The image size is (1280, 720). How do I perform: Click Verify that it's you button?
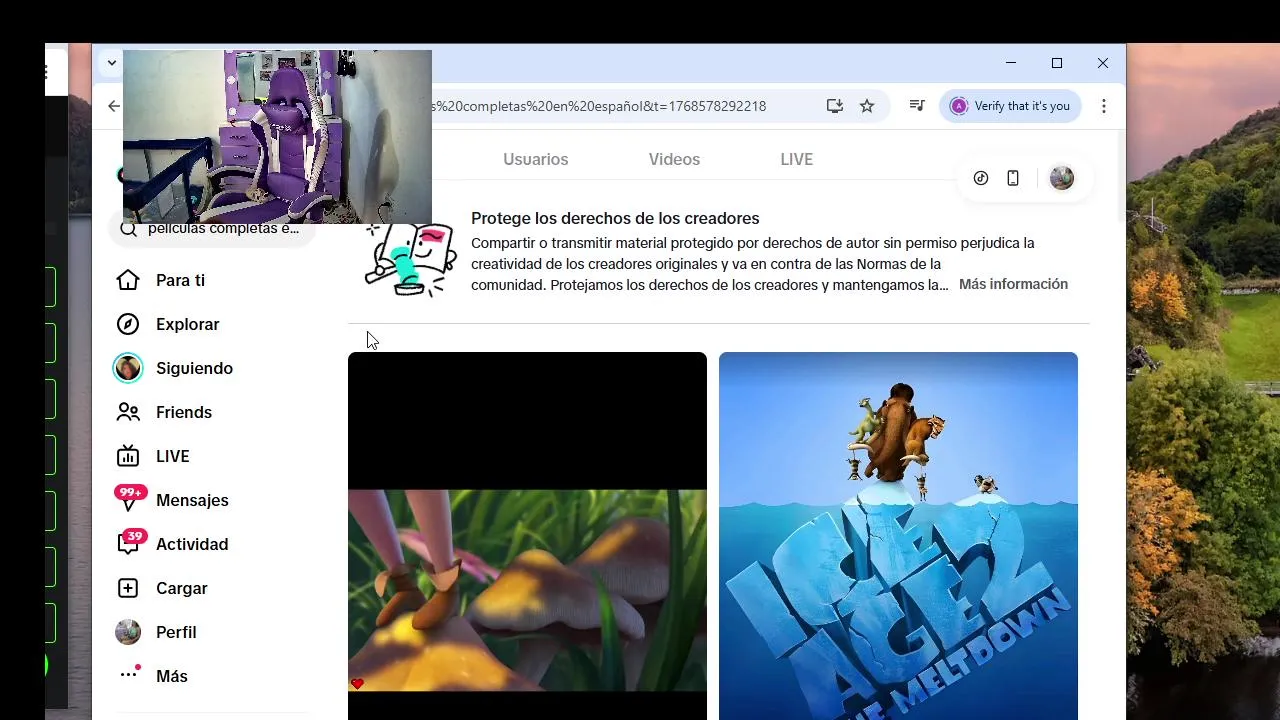click(1010, 106)
